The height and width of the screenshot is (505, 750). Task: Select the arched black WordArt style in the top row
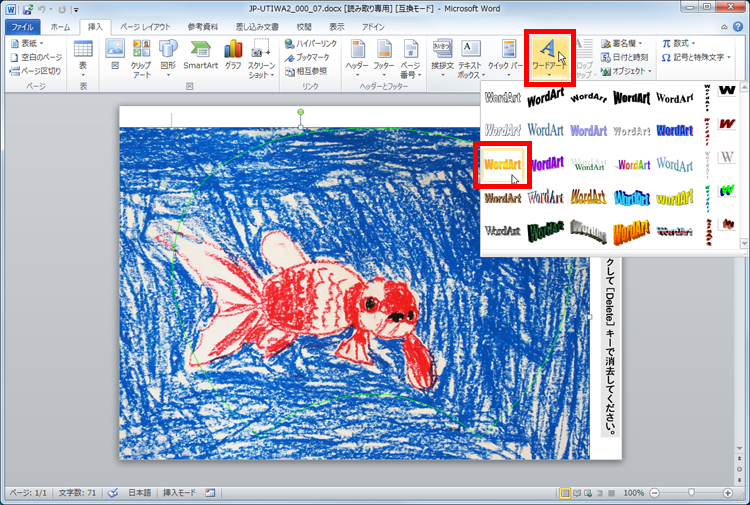(588, 98)
